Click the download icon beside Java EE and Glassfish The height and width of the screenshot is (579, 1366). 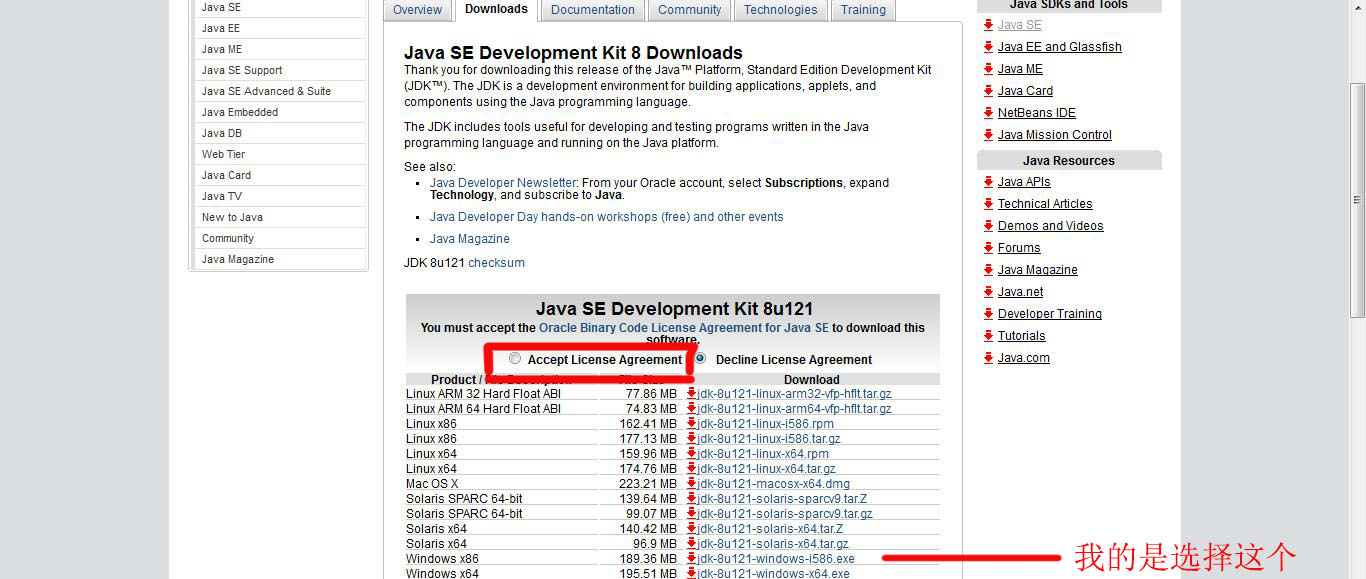pos(988,46)
